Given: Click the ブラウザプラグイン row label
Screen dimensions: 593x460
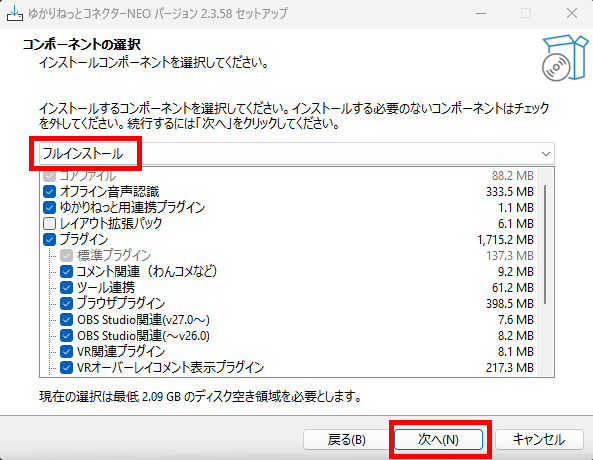Looking at the screenshot, I should point(121,303).
